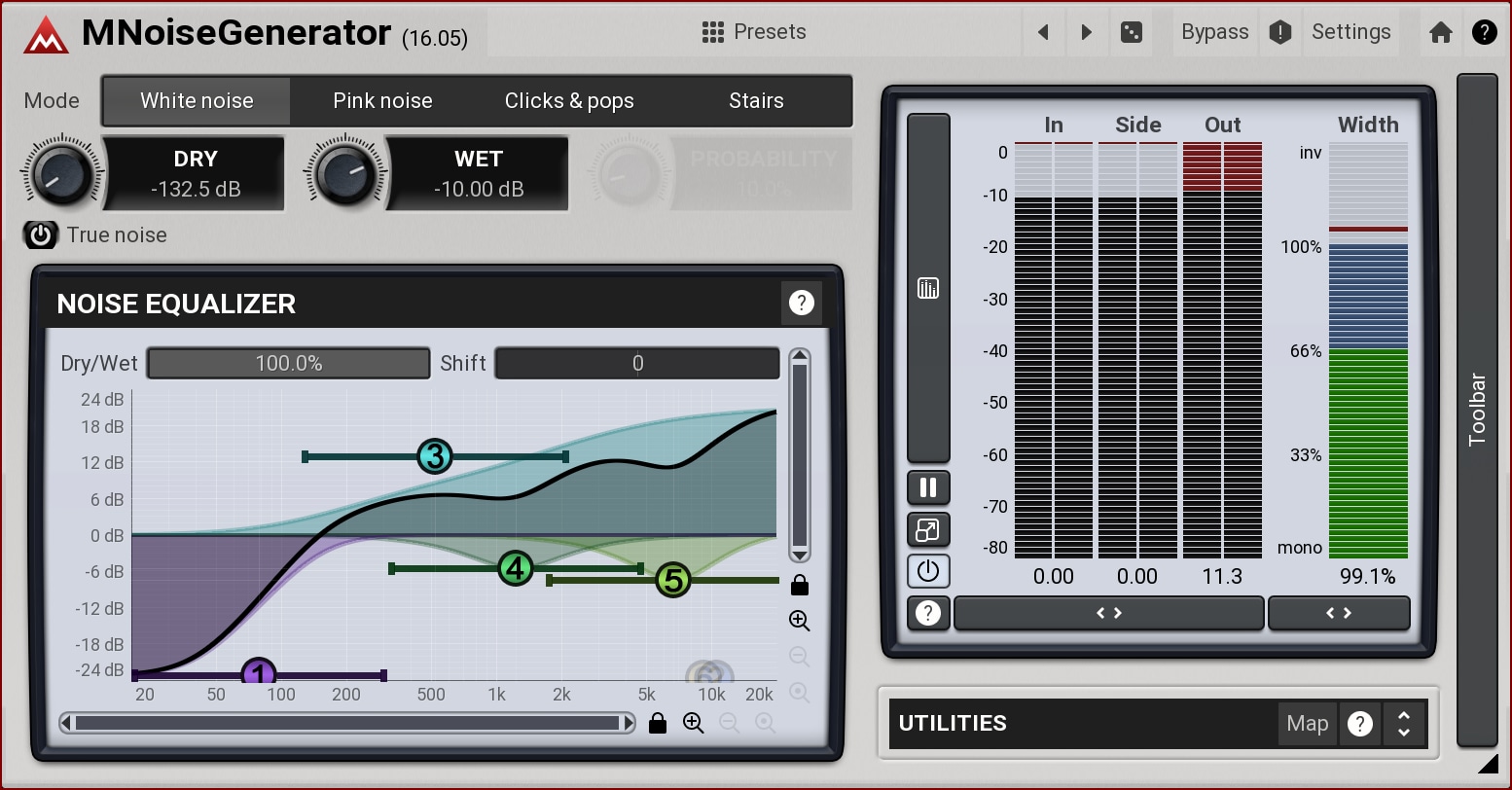Open the Presets browser
1512x790 pixels.
point(754,32)
